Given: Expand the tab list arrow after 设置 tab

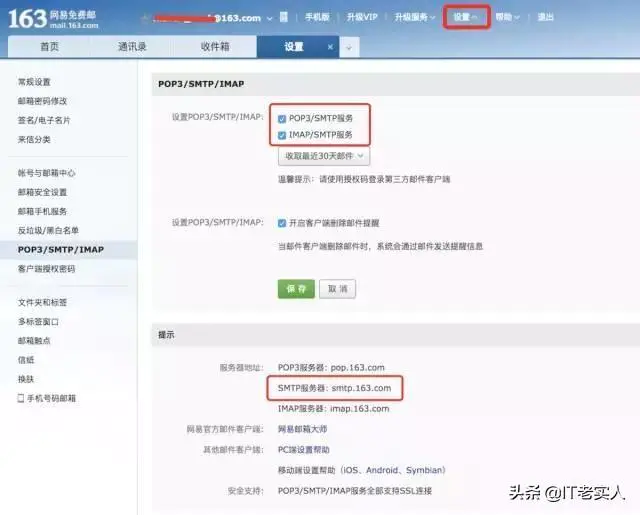Looking at the screenshot, I should click(349, 47).
